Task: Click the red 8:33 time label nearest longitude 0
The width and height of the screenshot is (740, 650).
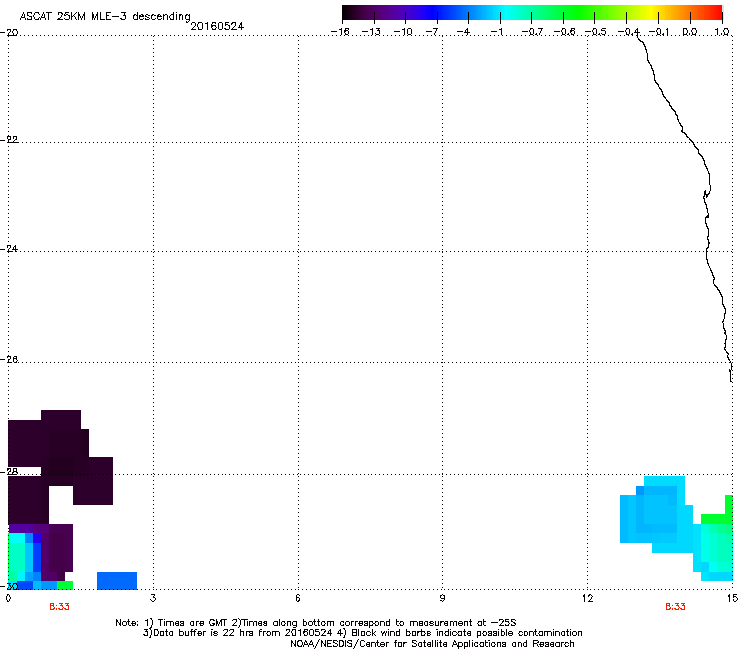Action: (59, 607)
